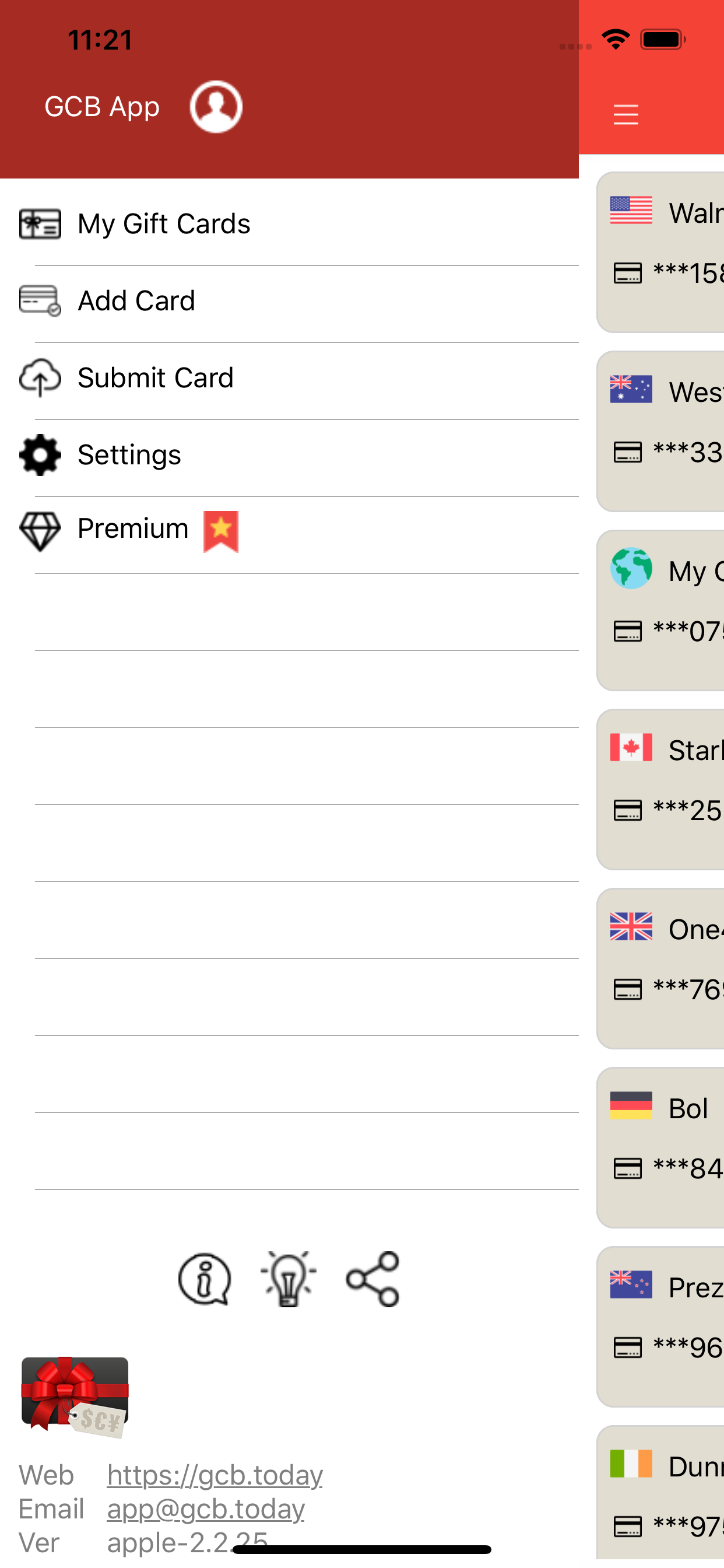724x1568 pixels.
Task: Open Premium menu entry
Action: click(290, 532)
